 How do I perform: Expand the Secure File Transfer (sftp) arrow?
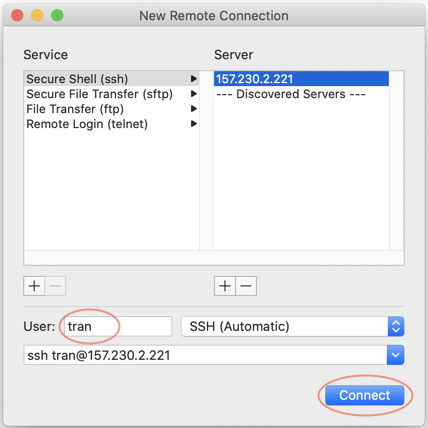194,94
